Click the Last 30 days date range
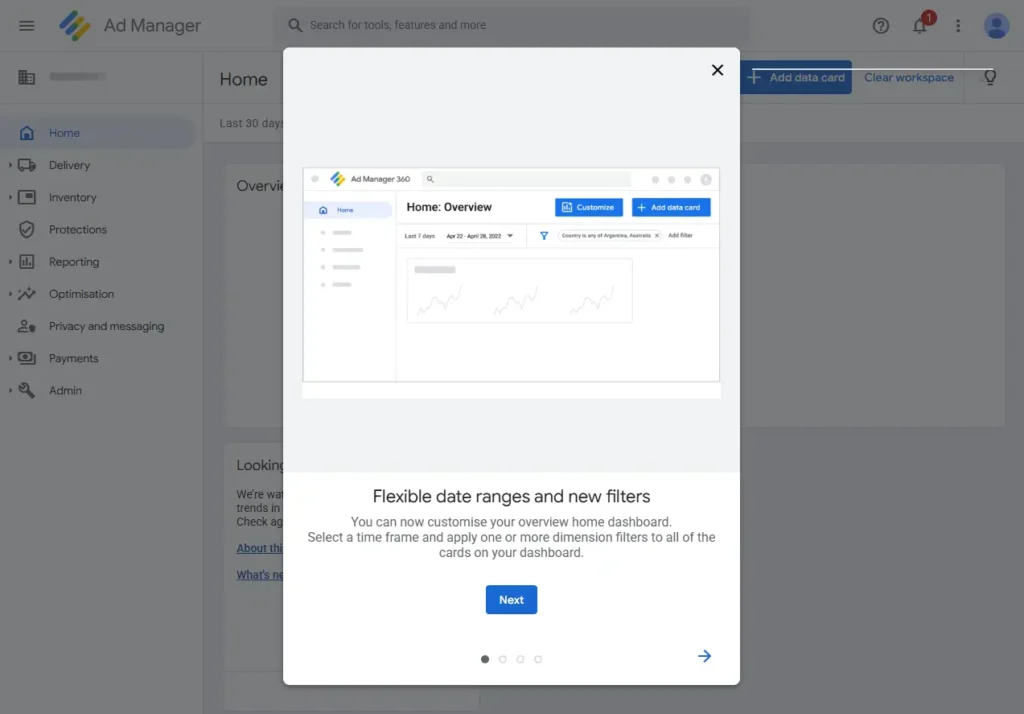1024x714 pixels. [x=251, y=123]
